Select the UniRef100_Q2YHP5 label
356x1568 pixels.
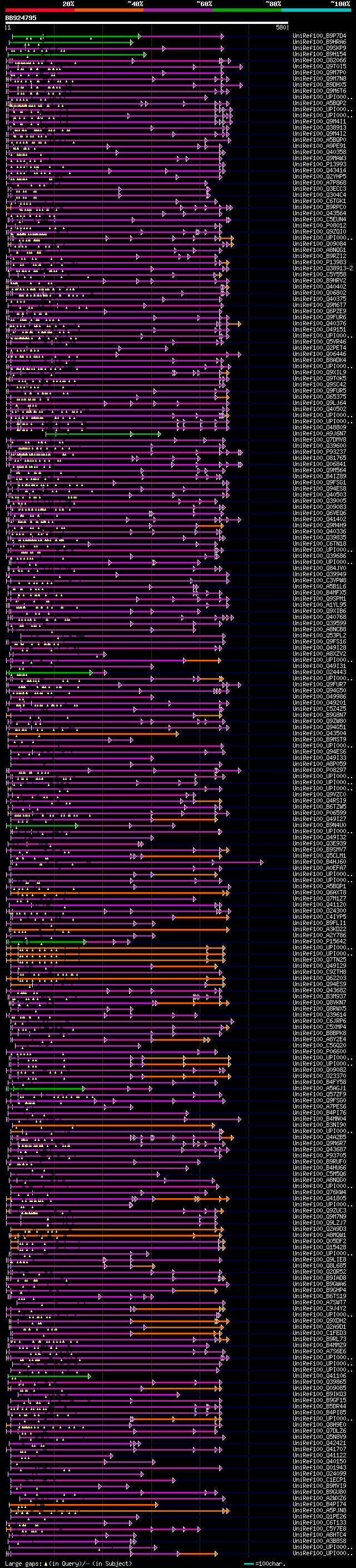pyautogui.click(x=319, y=176)
